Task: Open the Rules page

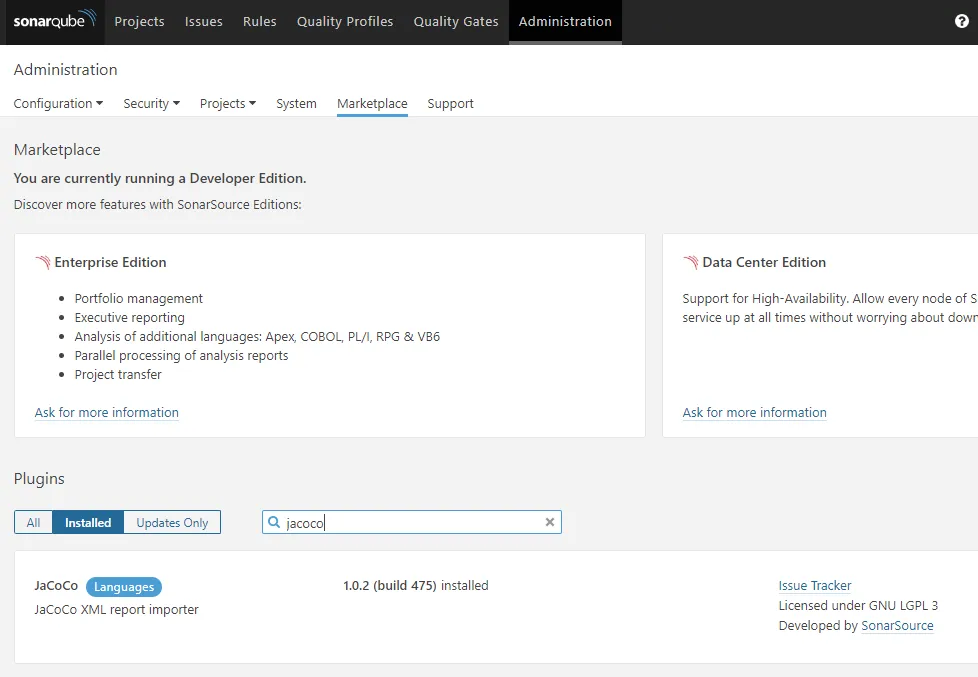Action: 260,21
